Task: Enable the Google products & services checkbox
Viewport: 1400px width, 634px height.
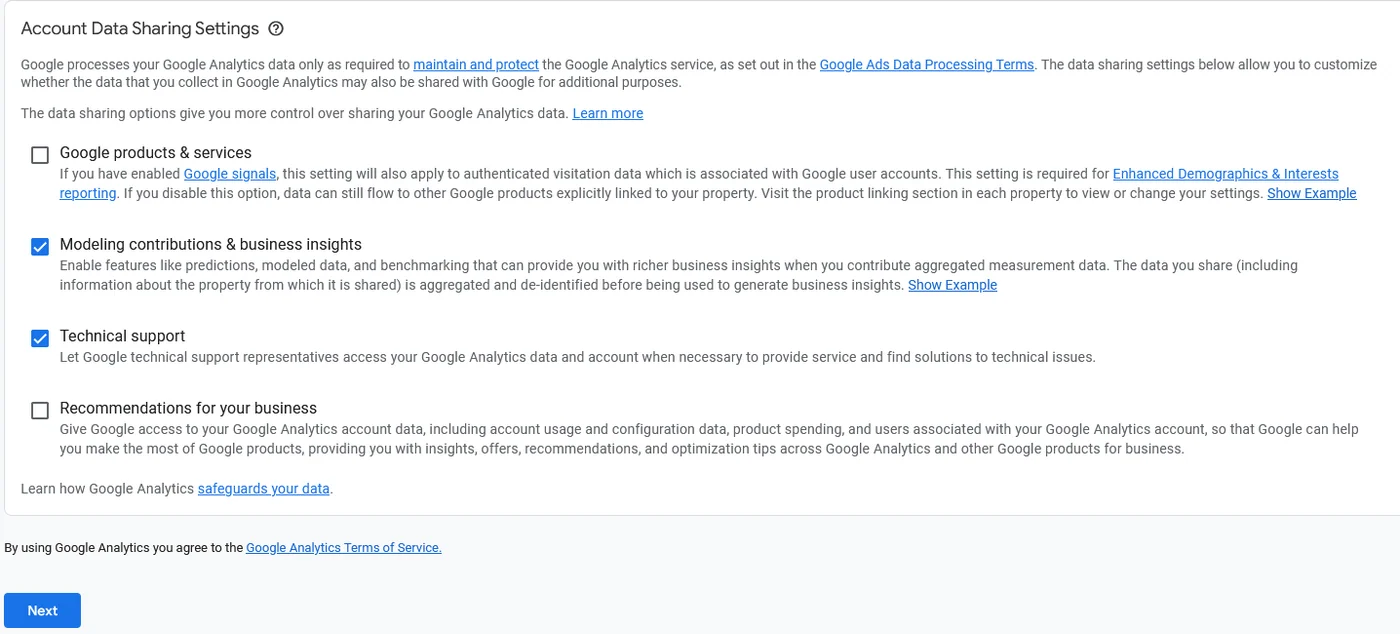Action: [40, 155]
